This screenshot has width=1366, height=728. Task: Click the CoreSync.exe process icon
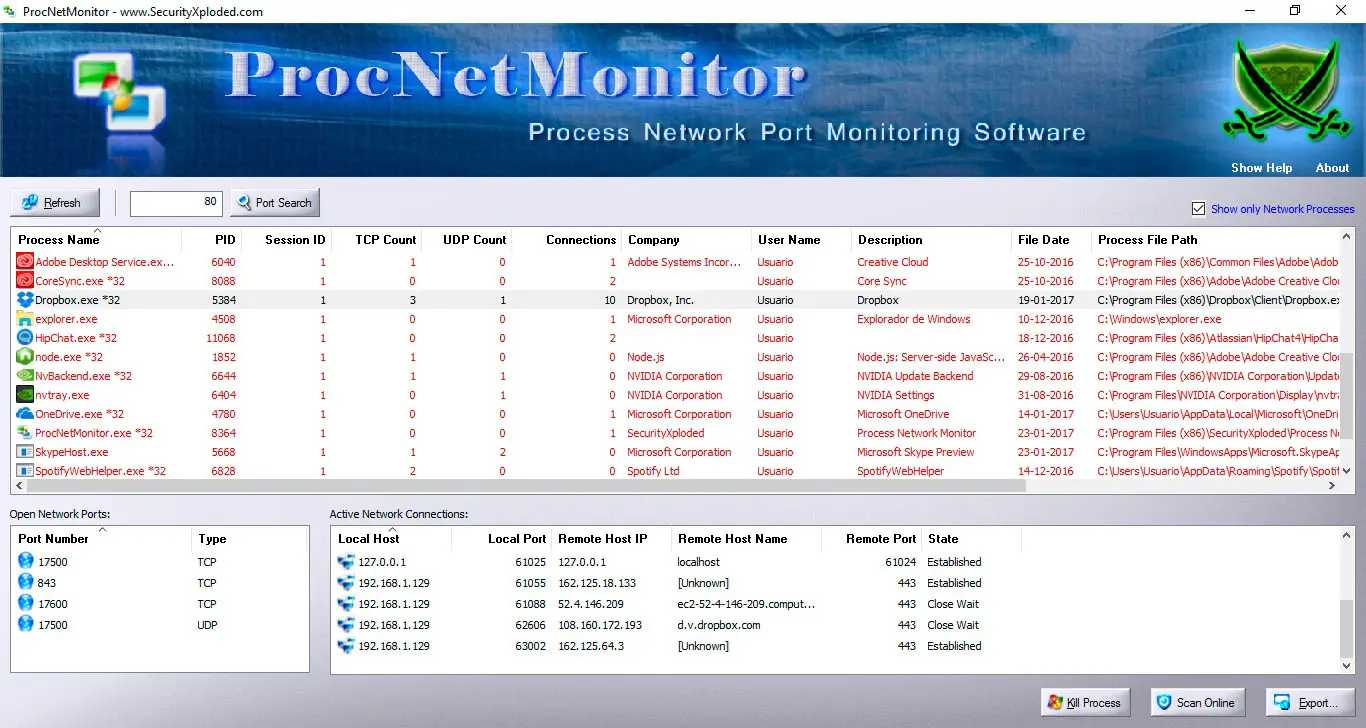25,281
